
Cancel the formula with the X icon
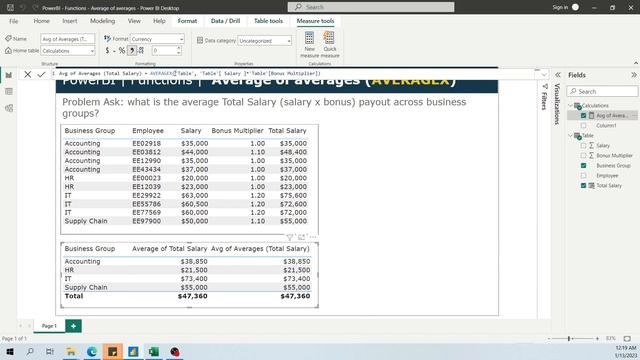click(27, 74)
